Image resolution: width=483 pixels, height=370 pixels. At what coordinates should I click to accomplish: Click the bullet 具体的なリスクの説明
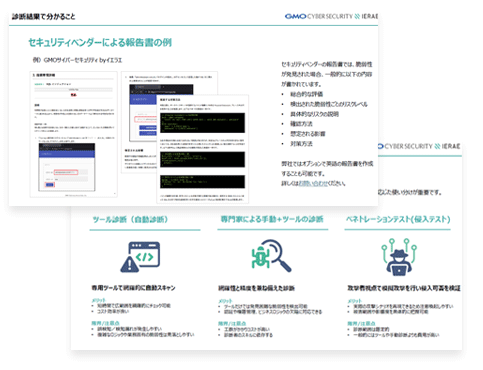(314, 114)
